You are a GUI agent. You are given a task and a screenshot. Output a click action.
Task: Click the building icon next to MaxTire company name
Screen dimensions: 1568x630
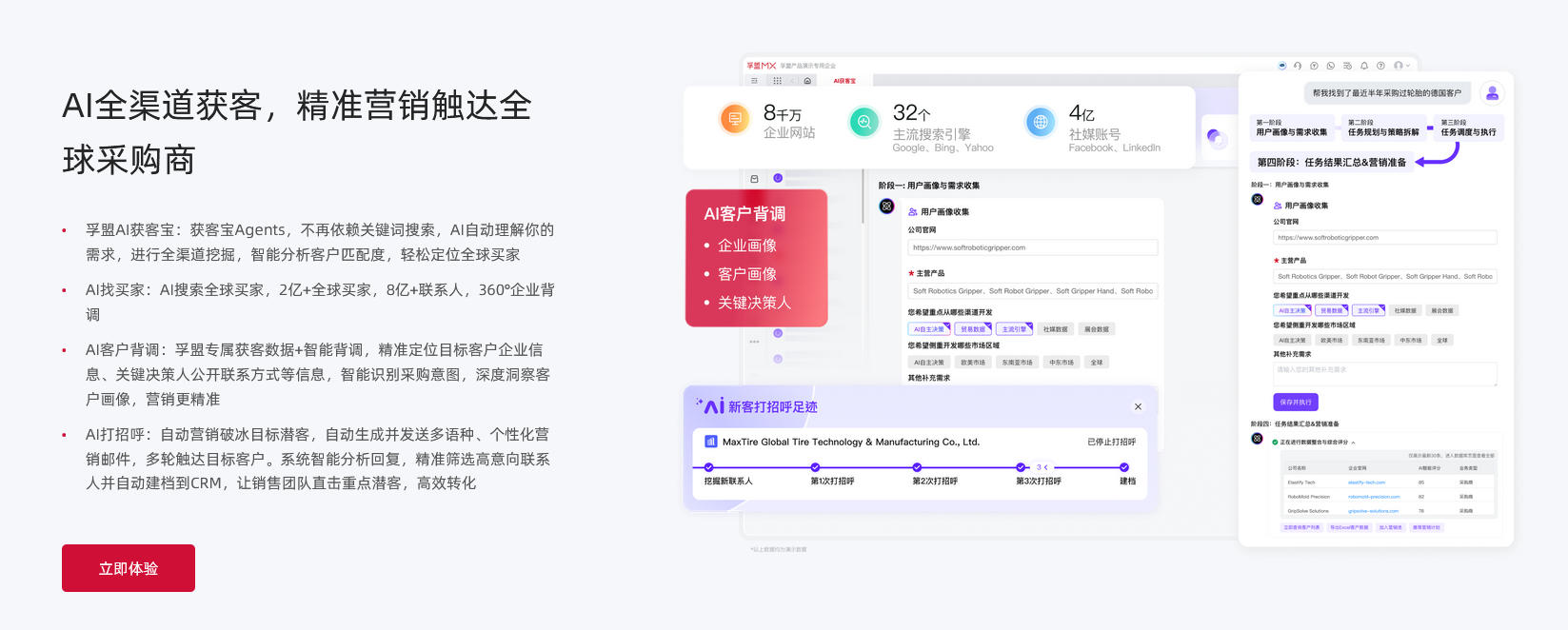point(710,442)
